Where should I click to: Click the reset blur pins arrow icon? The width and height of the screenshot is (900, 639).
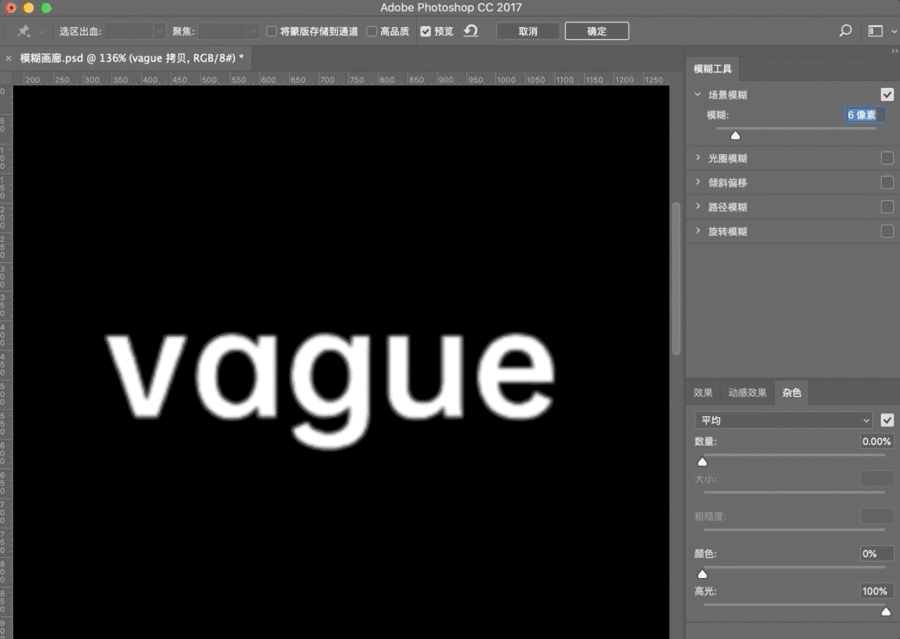470,31
